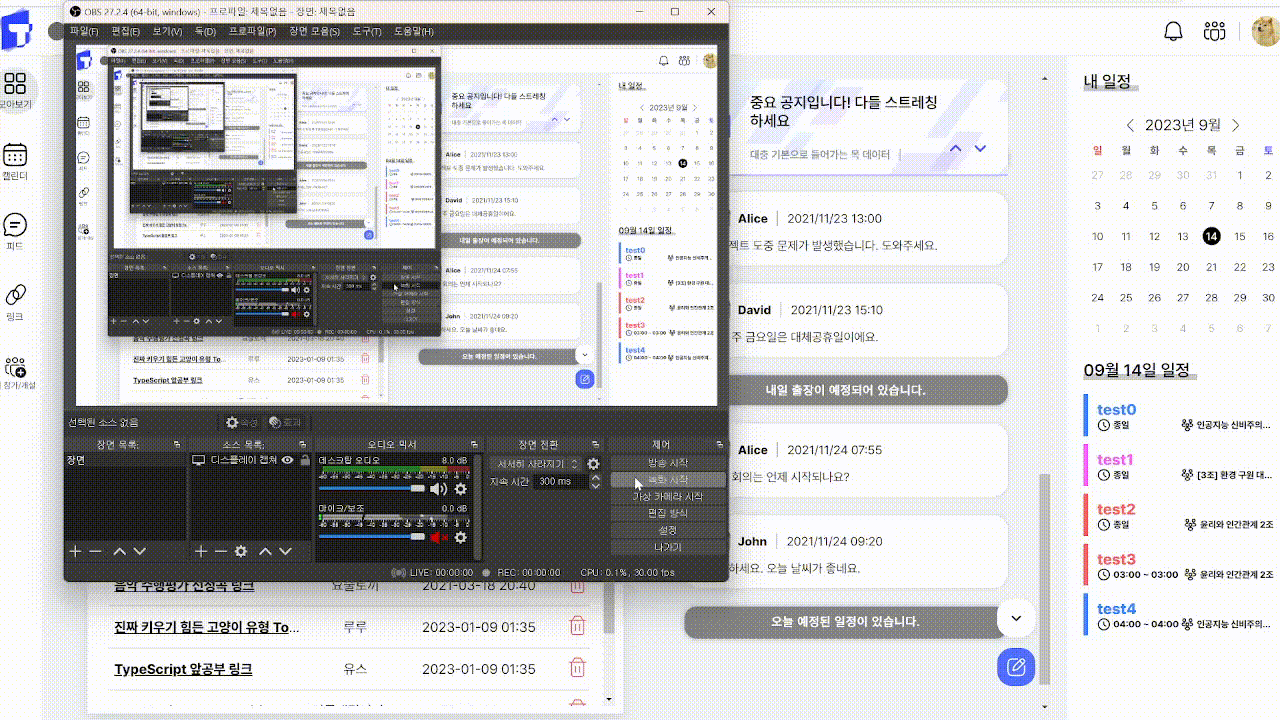This screenshot has width=1280, height=720.
Task: Remove the source in OBS 소스 목록
Action: point(219,551)
